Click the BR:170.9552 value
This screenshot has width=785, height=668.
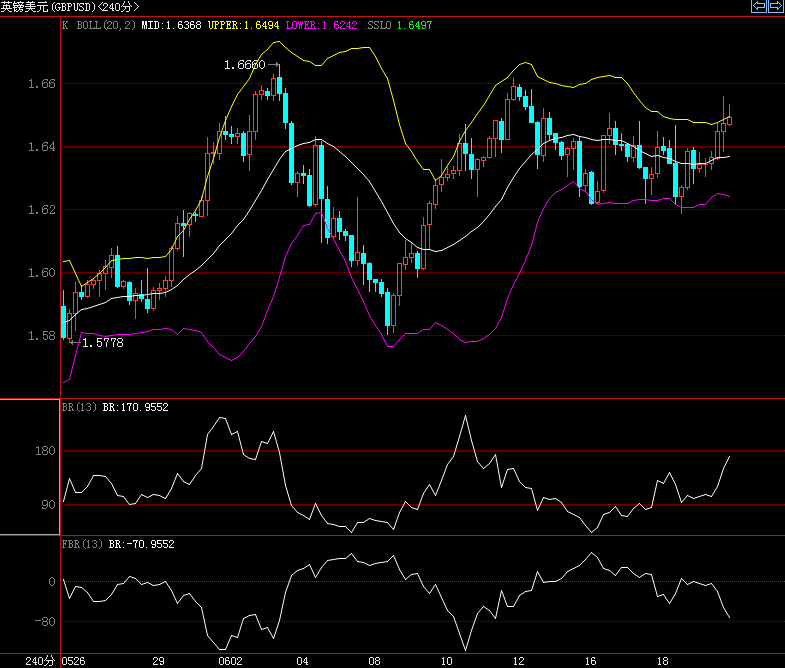pyautogui.click(x=136, y=407)
